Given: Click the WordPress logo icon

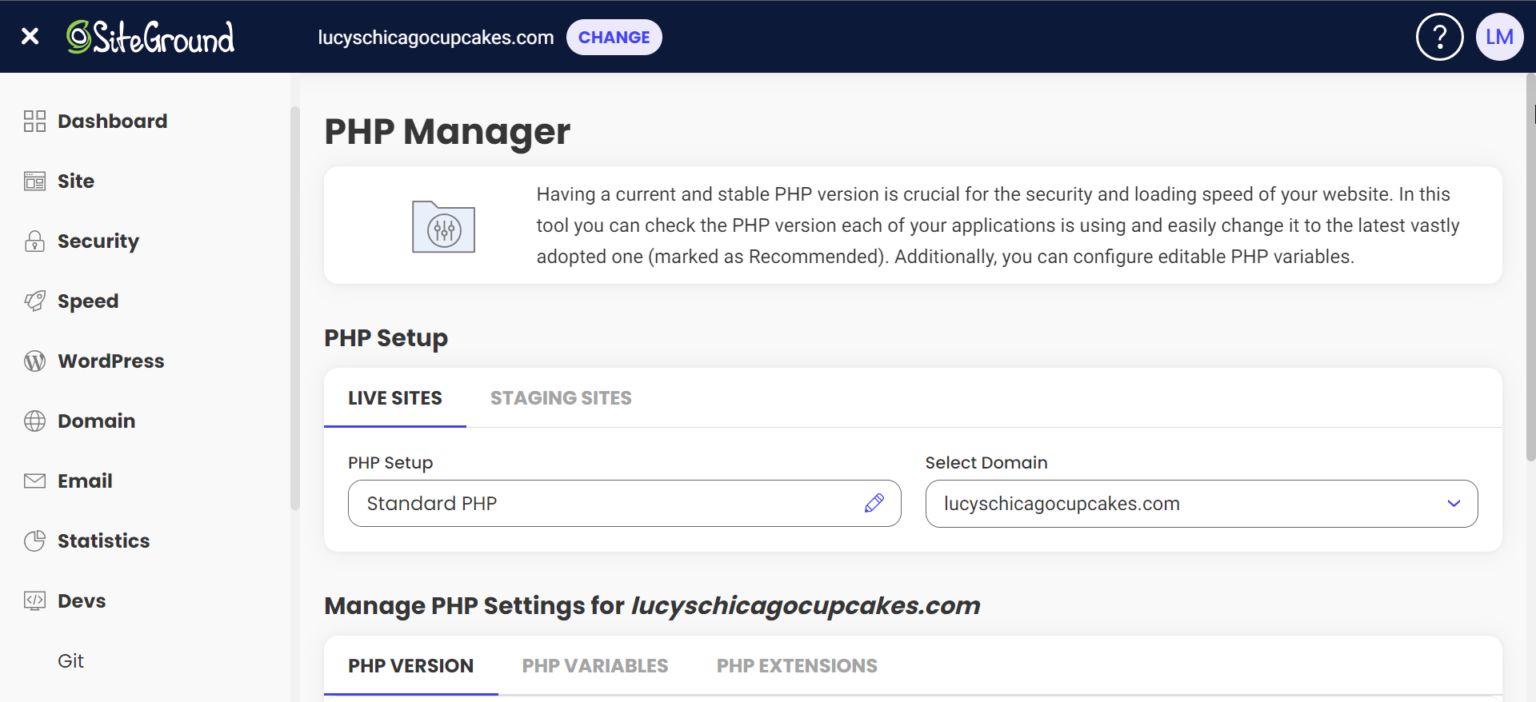Looking at the screenshot, I should coord(35,361).
